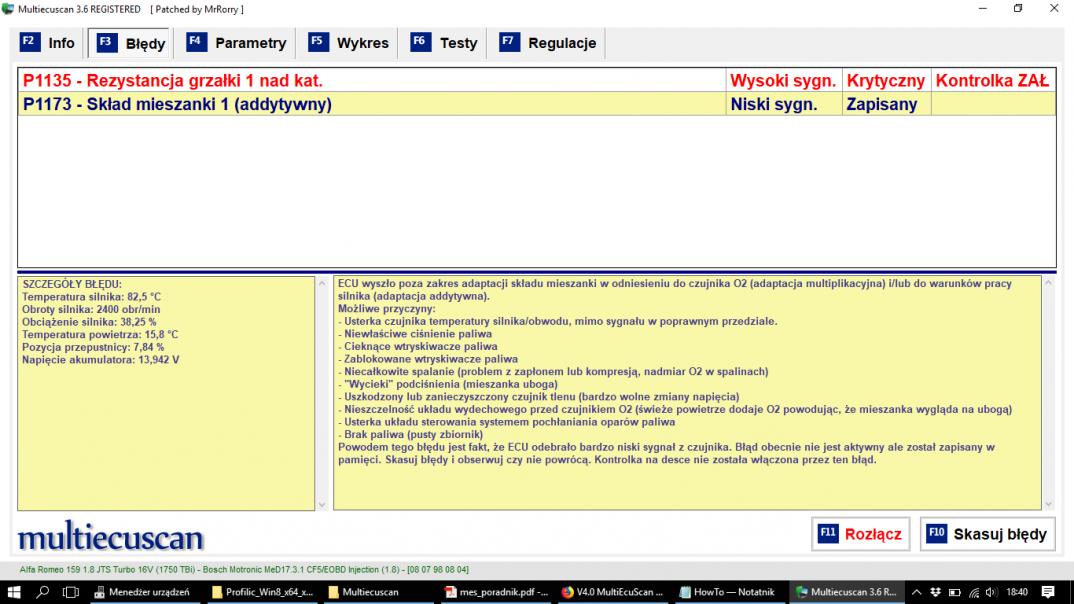Go to the Wykres tab
Viewport: 1074px width, 604px height.
point(348,43)
